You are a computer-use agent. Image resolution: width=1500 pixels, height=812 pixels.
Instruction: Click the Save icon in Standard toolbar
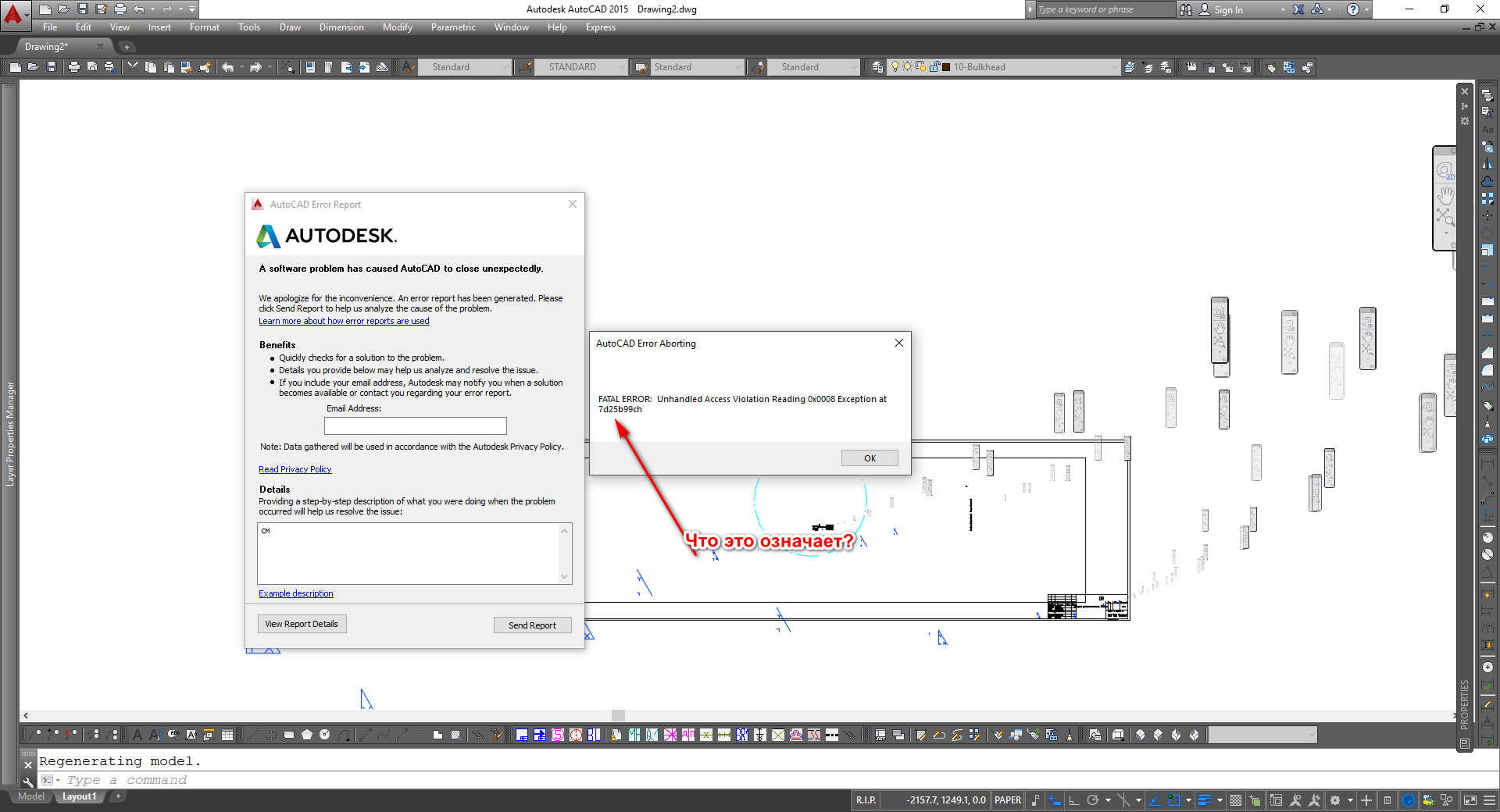click(x=52, y=67)
